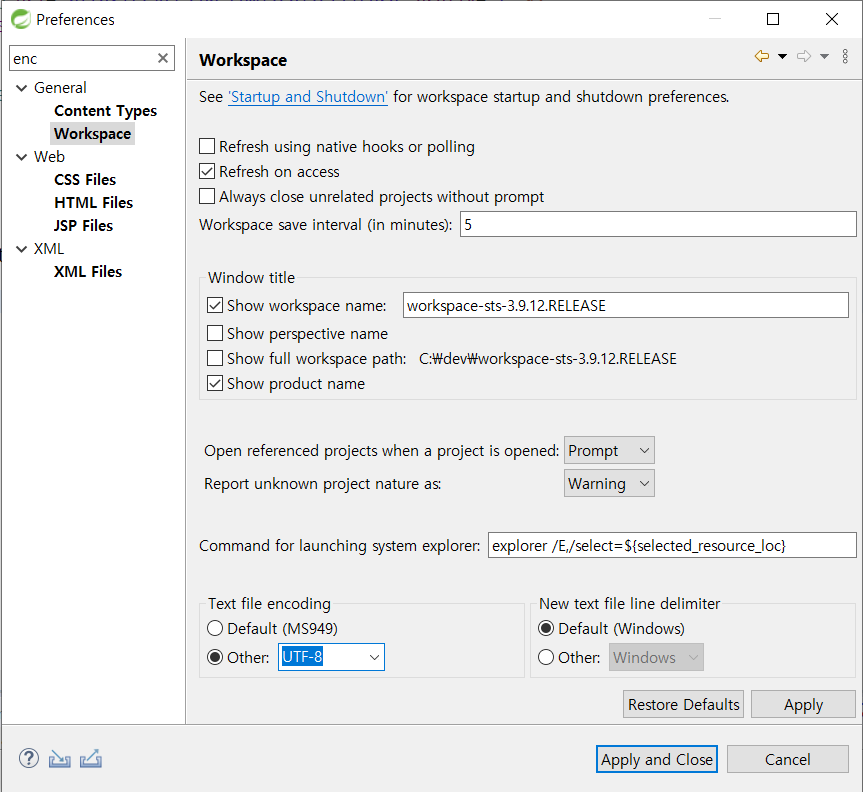The width and height of the screenshot is (863, 792).
Task: Enable Show full workspace path
Action: tap(215, 358)
